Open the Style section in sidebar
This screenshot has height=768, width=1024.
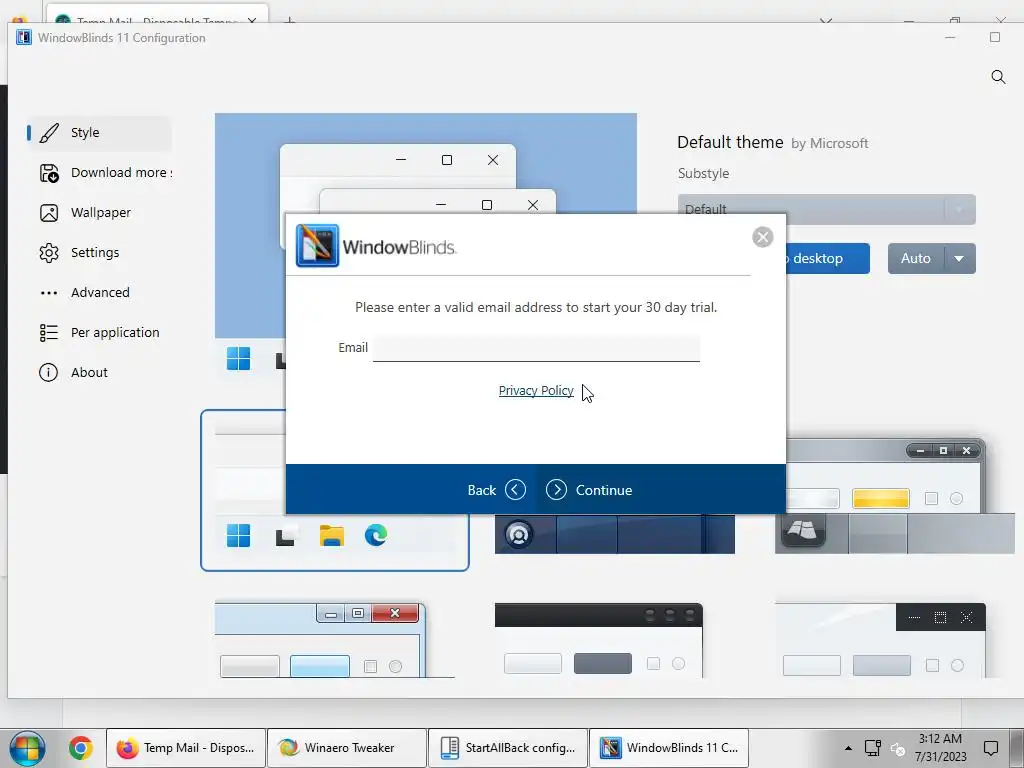click(99, 133)
